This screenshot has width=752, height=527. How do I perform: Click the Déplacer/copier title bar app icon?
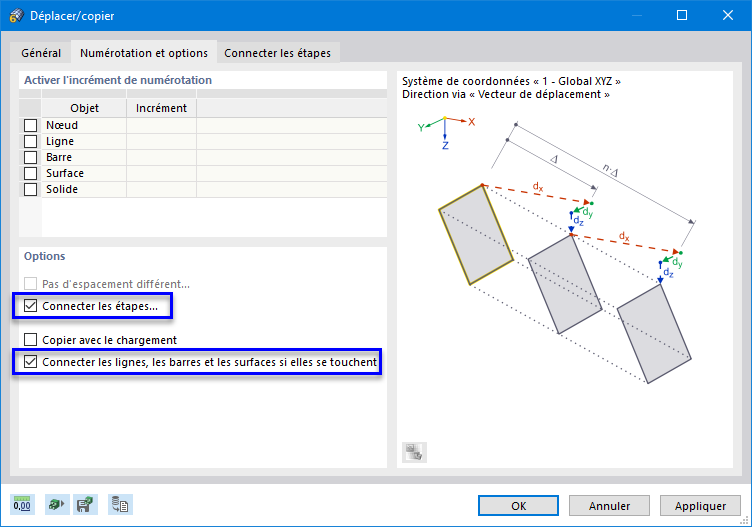coord(16,15)
